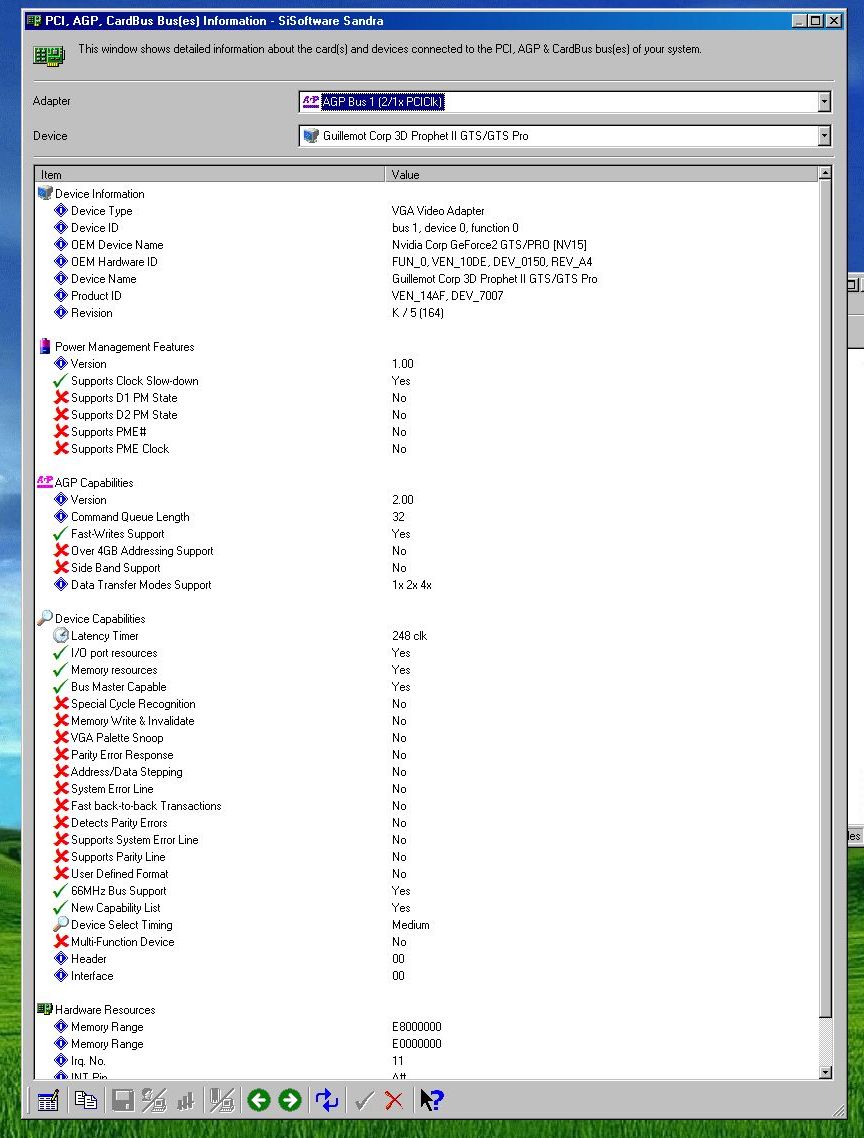The height and width of the screenshot is (1138, 864).
Task: Click the list scroll-down arrow
Action: coord(825,1072)
